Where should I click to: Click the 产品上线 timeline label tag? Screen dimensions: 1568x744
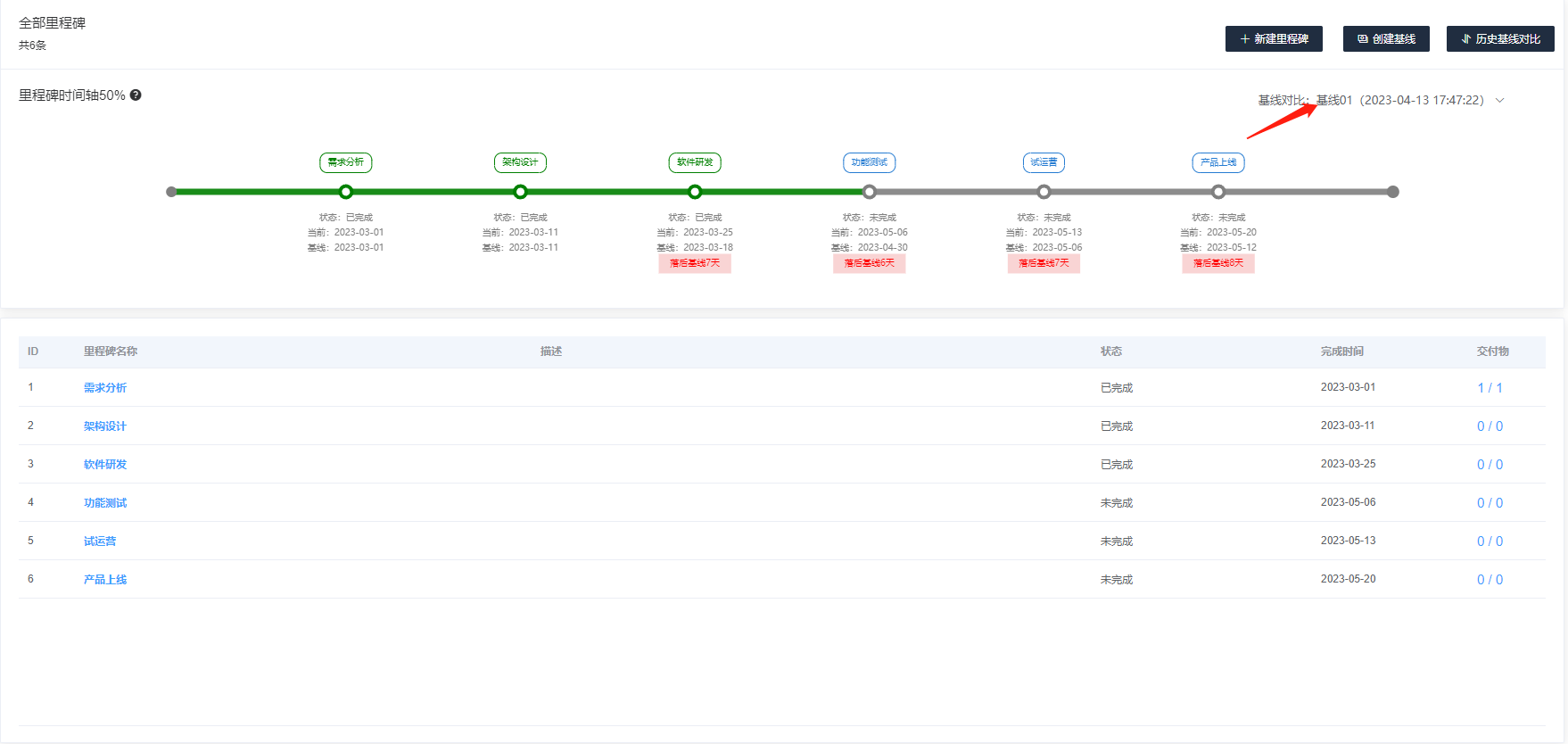click(1218, 162)
